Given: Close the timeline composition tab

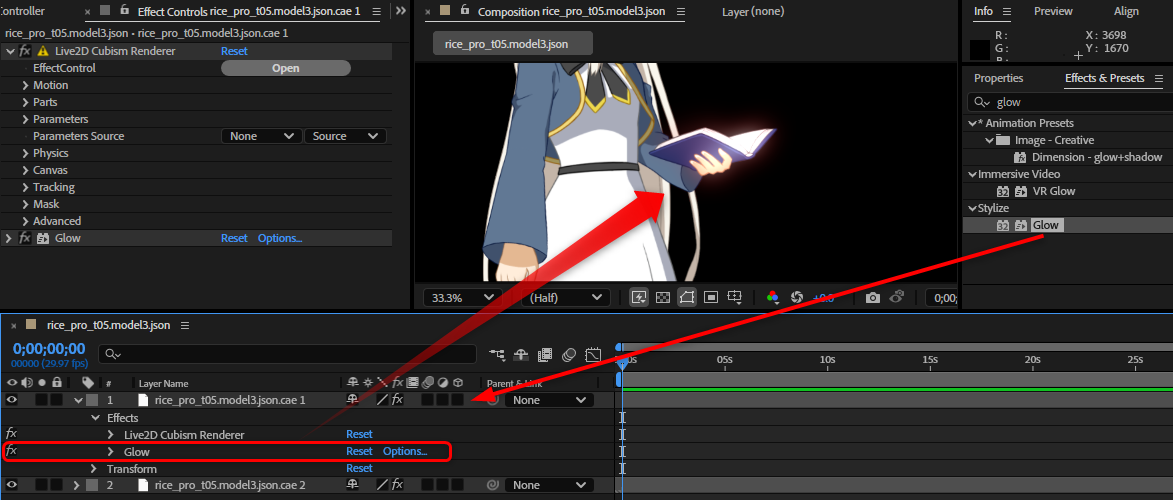Looking at the screenshot, I should (x=13, y=326).
